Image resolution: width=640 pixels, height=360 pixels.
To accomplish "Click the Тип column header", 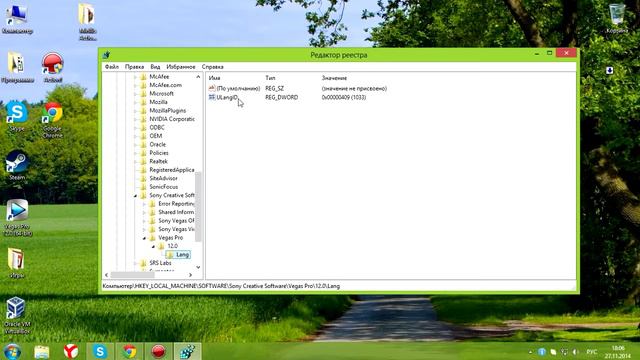I will pos(270,78).
